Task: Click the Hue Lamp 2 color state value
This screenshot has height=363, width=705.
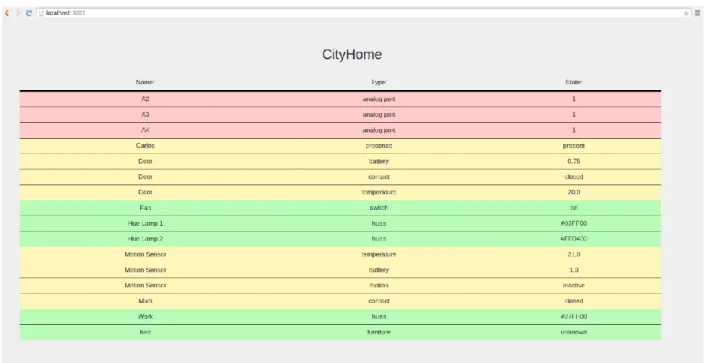Action: (574, 239)
